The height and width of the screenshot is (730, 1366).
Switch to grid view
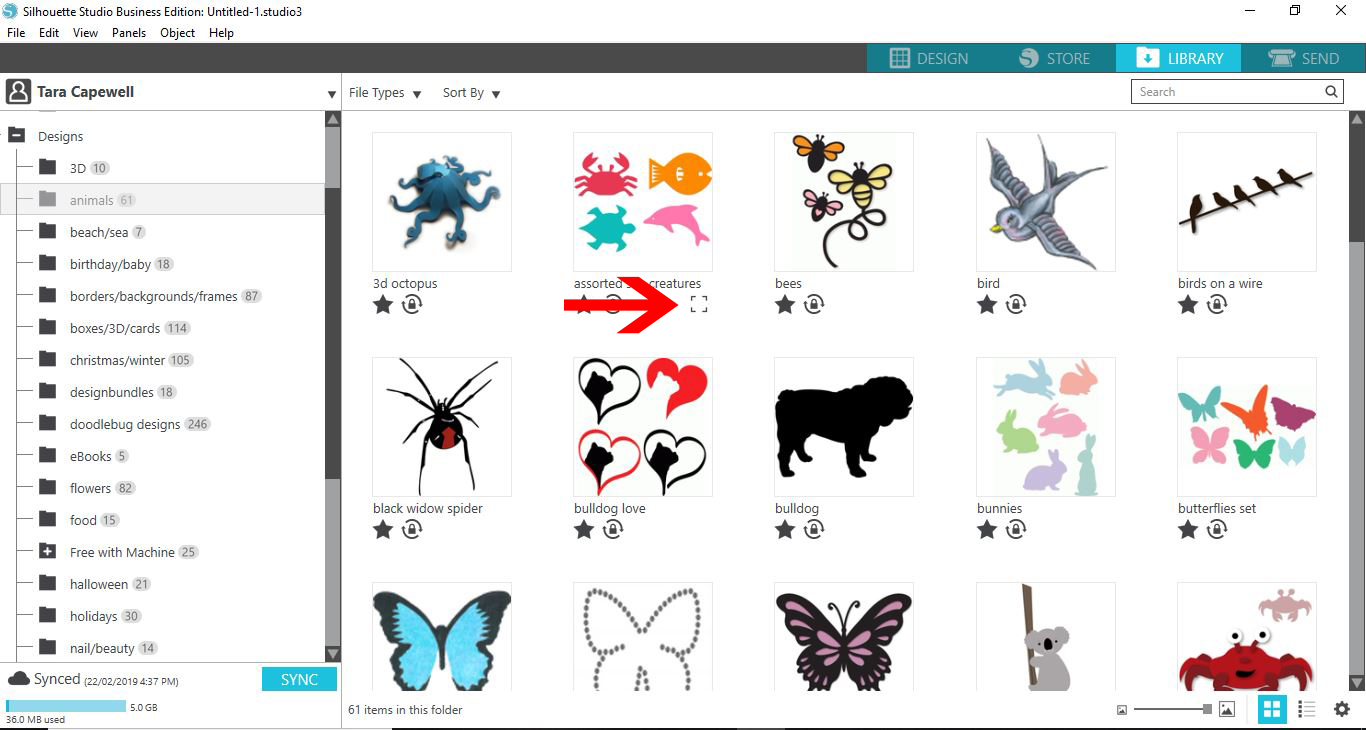(1272, 709)
